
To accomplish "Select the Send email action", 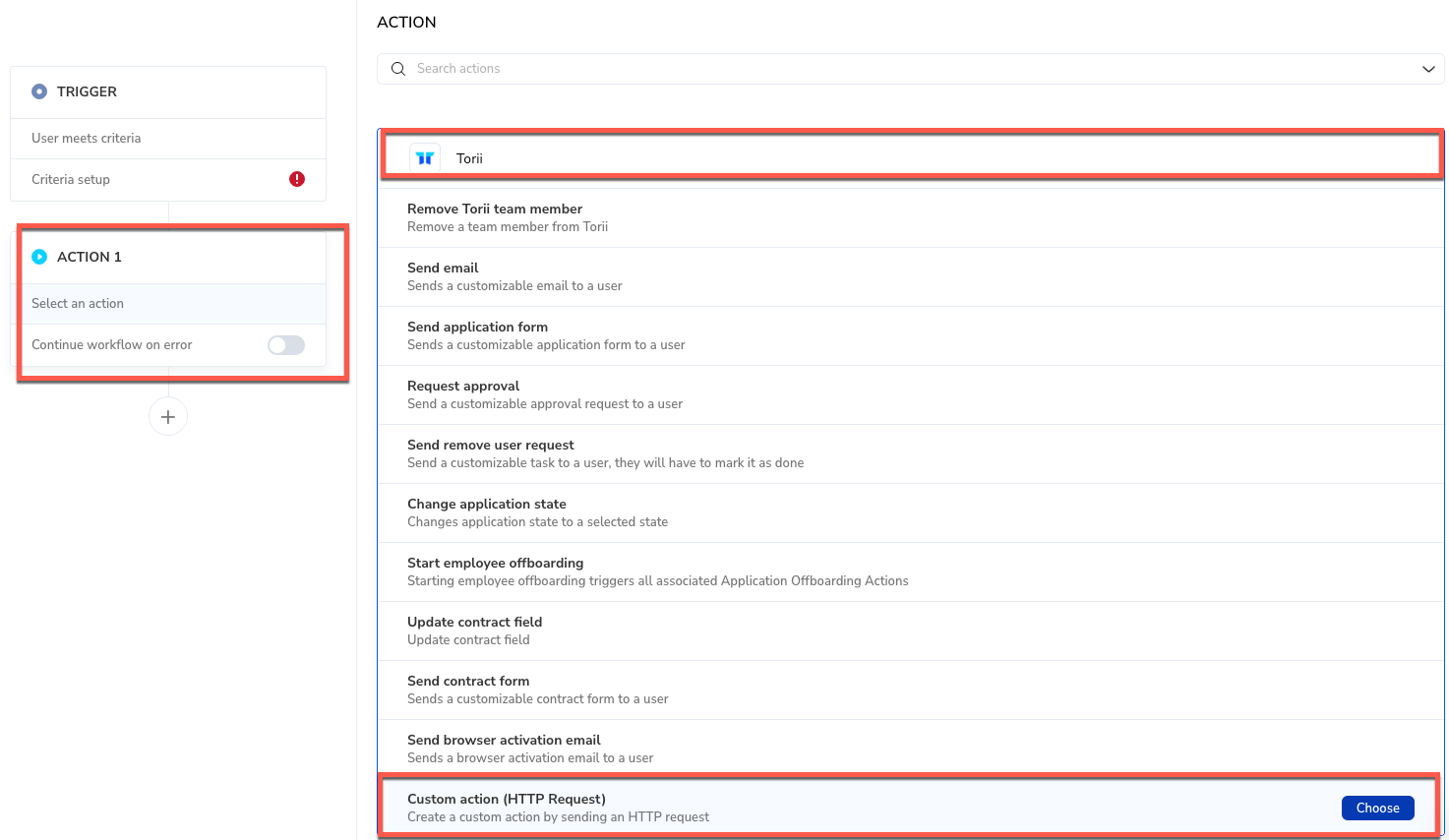I will pos(911,276).
